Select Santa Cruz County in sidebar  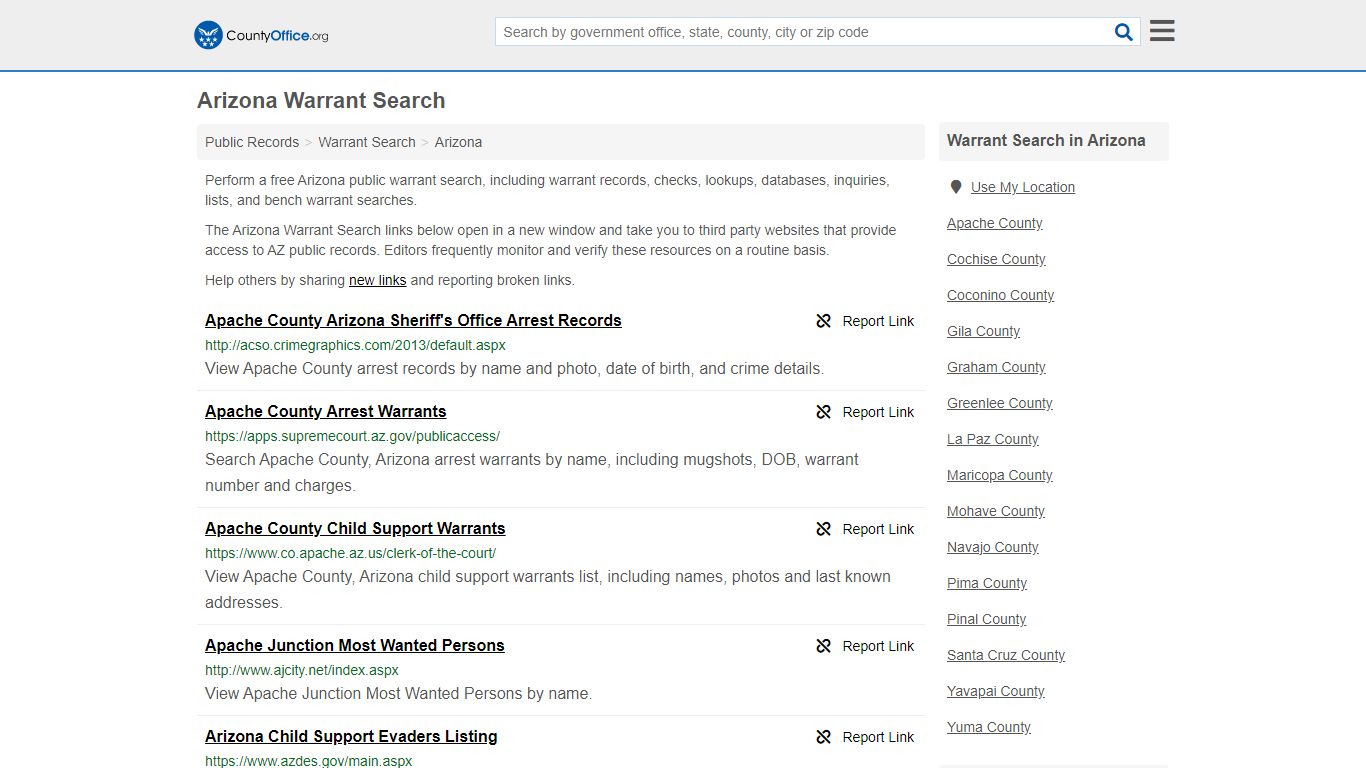click(1005, 655)
